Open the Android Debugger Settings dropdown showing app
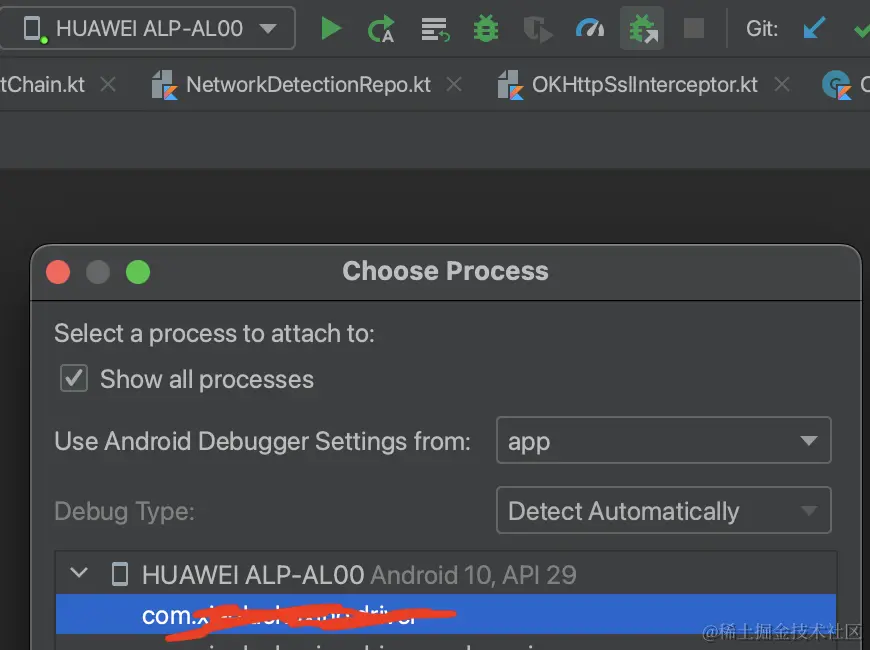 (x=663, y=441)
